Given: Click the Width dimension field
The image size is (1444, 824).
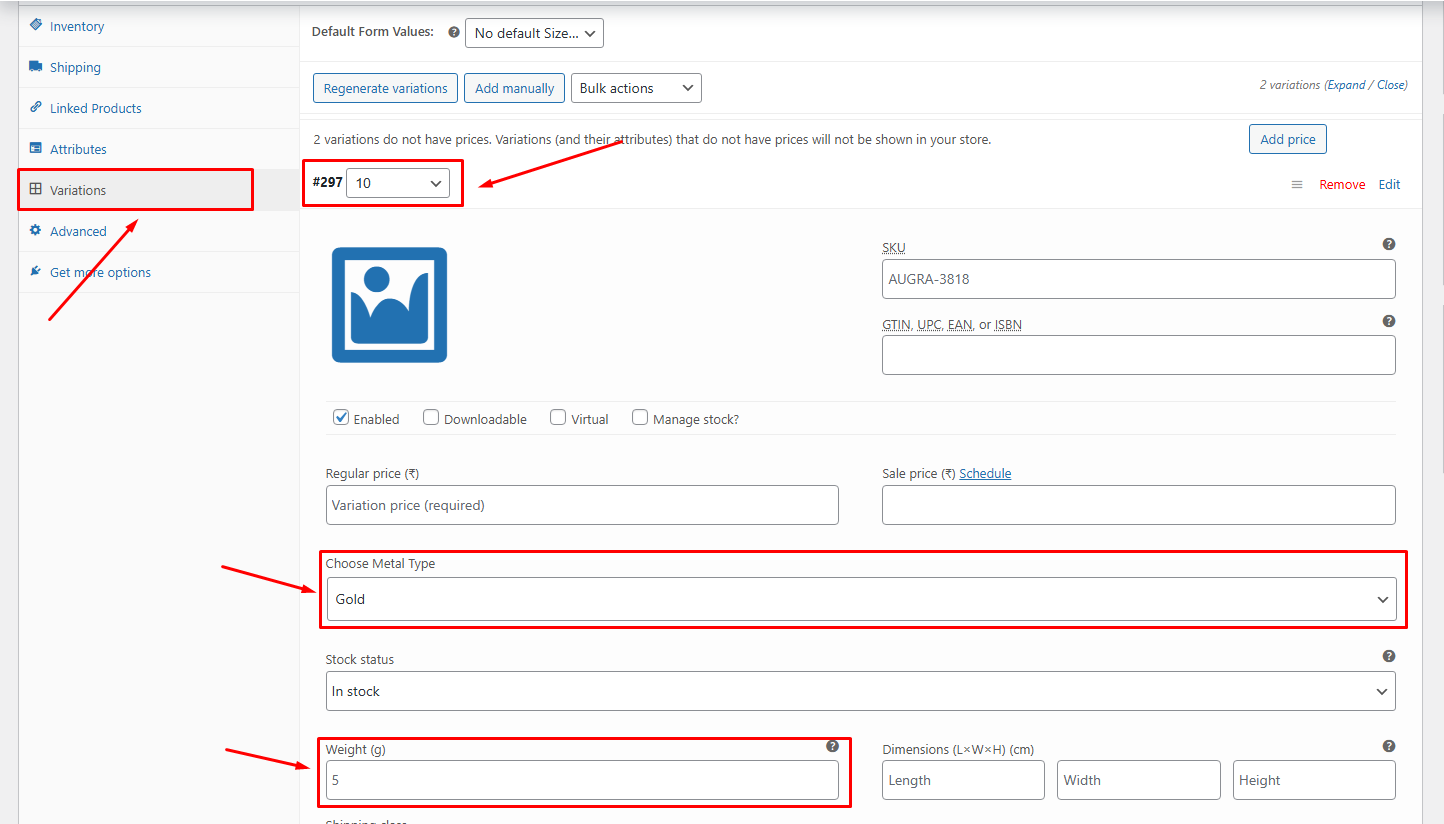Looking at the screenshot, I should 1139,780.
